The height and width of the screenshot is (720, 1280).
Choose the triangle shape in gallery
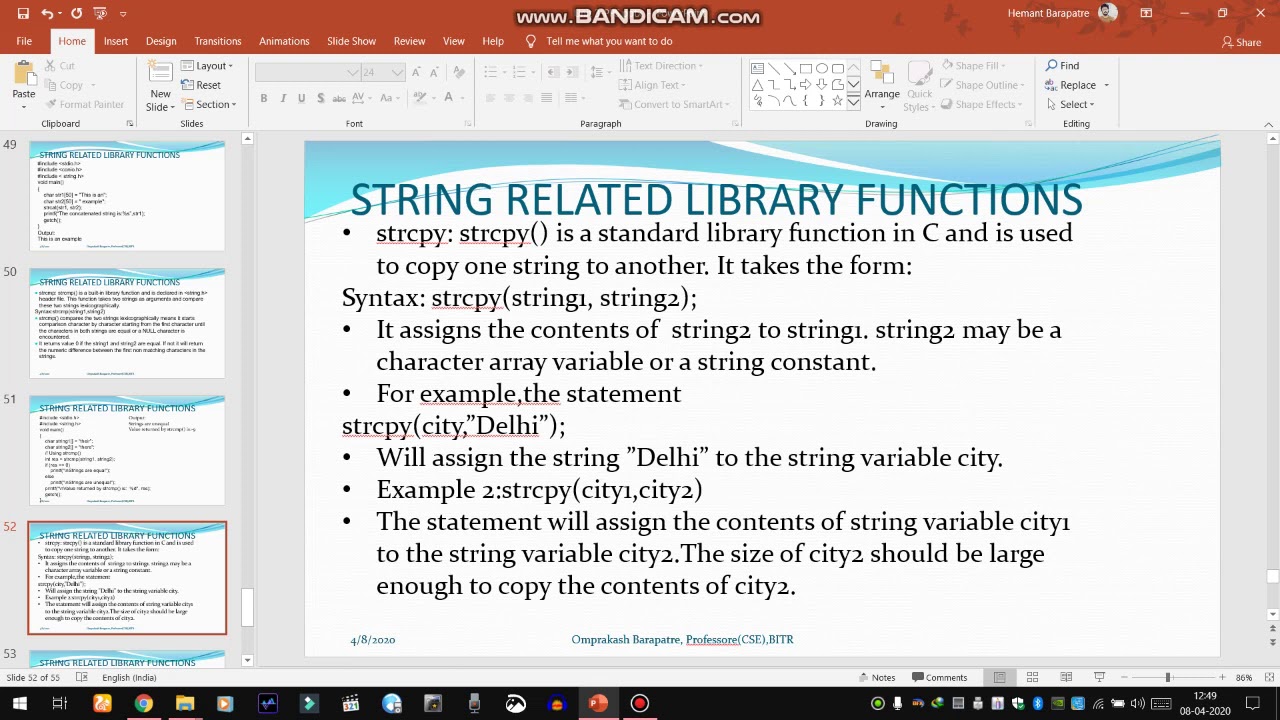coord(758,85)
